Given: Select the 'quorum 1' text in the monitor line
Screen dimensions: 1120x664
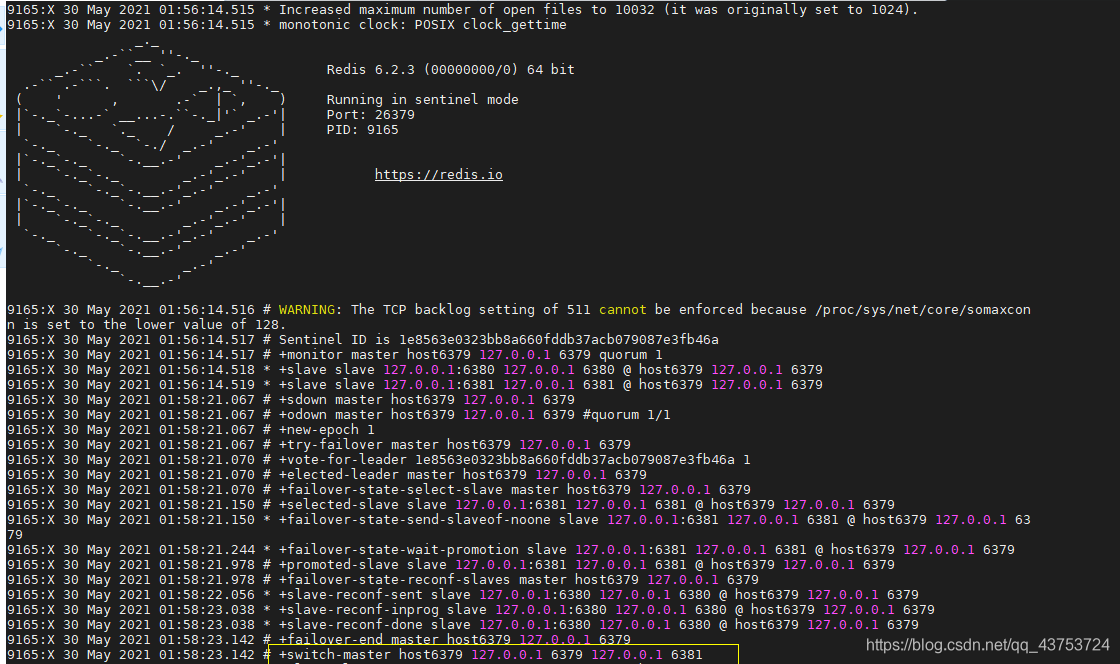Looking at the screenshot, I should tap(631, 355).
